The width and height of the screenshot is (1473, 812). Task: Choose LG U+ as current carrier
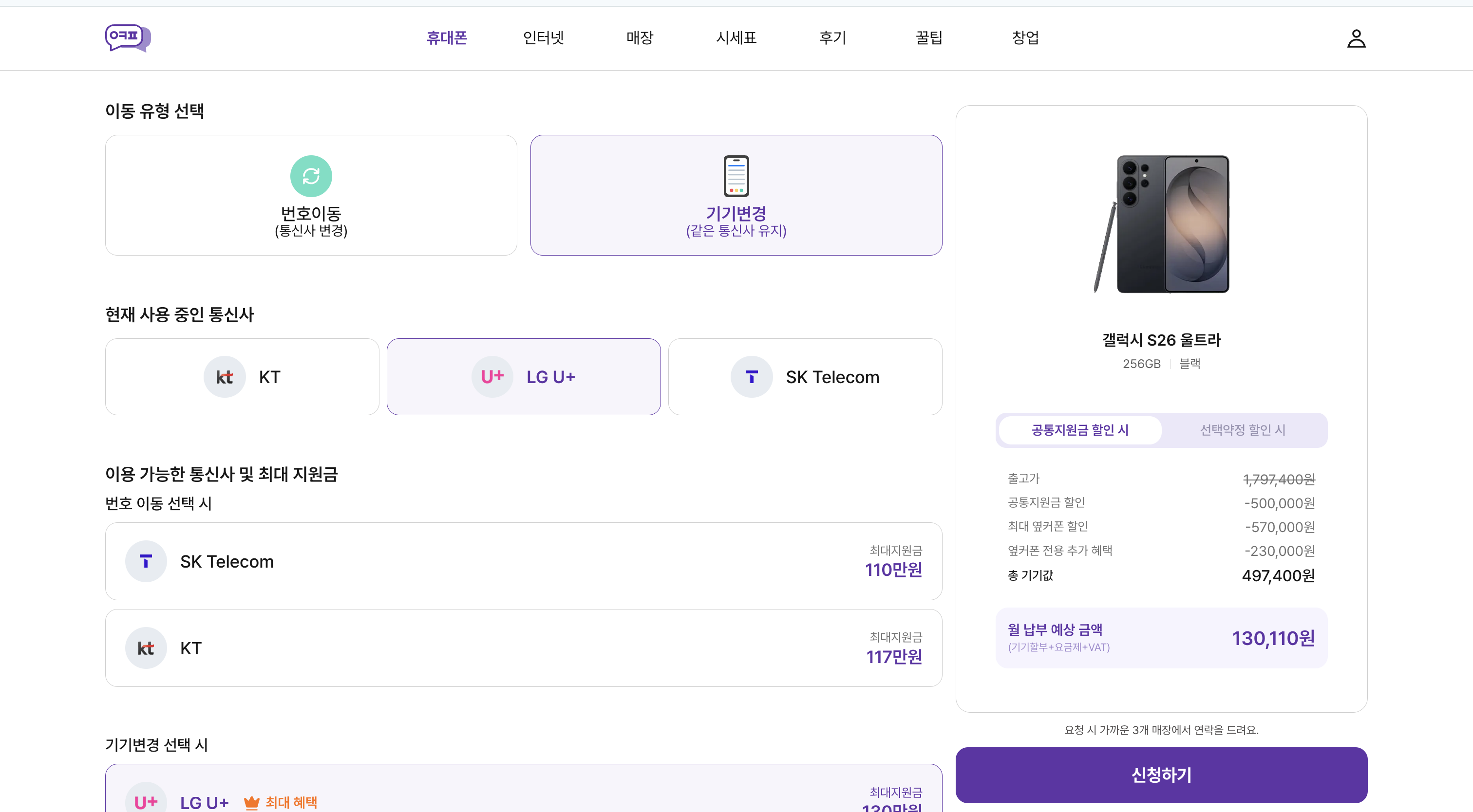[x=523, y=377]
